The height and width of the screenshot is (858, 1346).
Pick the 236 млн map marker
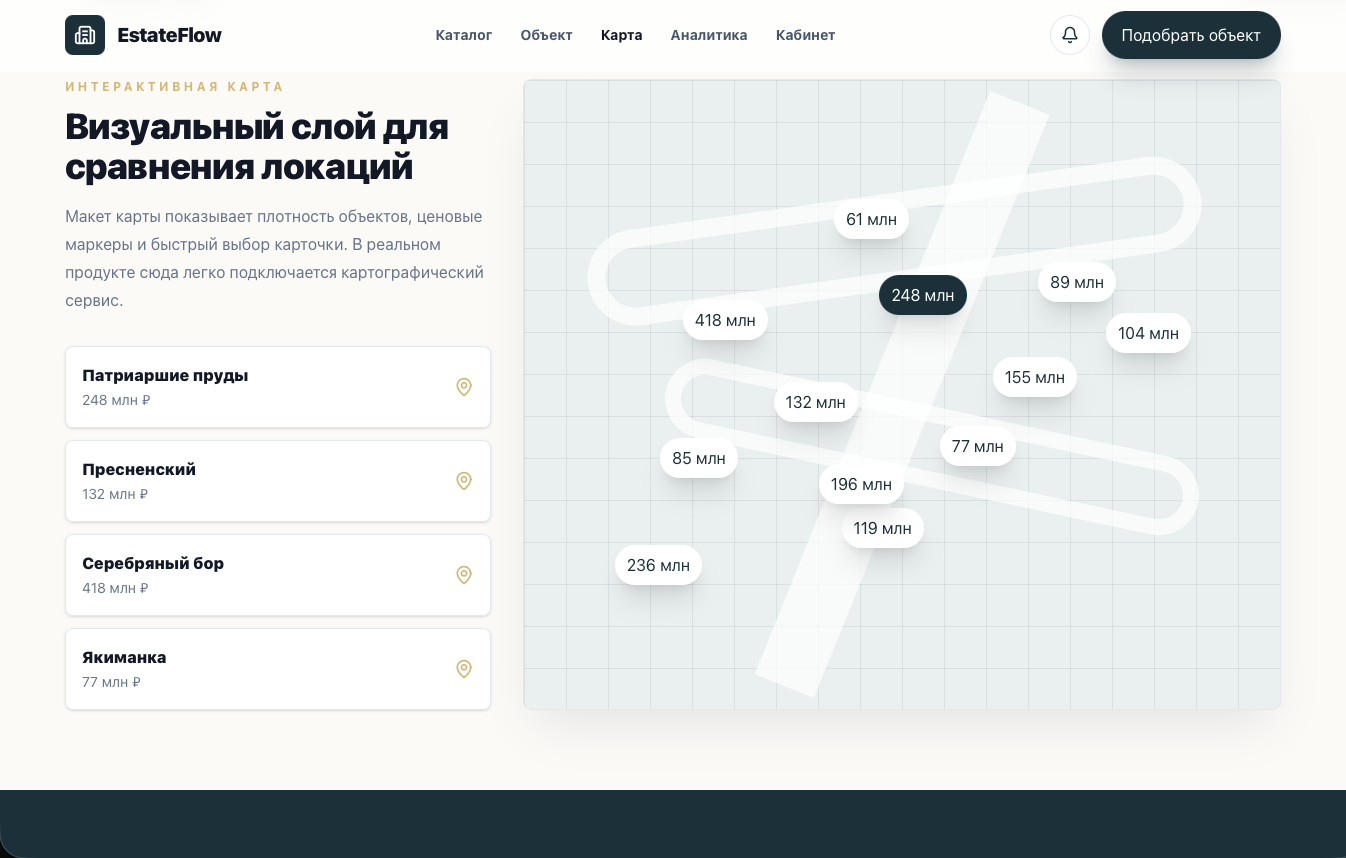659,565
